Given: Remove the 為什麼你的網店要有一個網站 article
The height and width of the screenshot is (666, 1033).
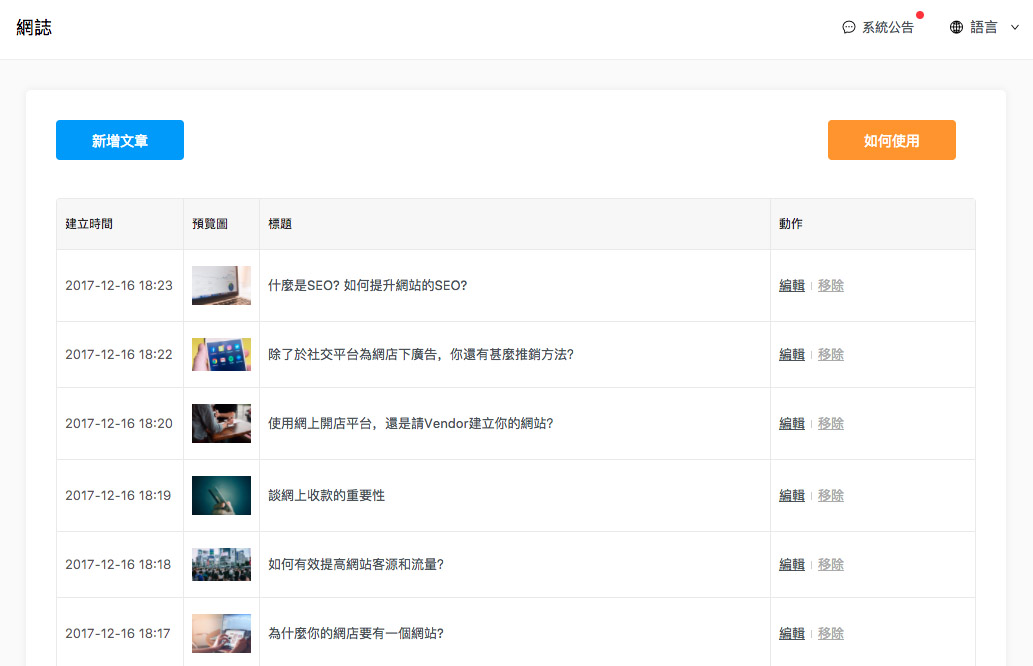Looking at the screenshot, I should point(831,634).
